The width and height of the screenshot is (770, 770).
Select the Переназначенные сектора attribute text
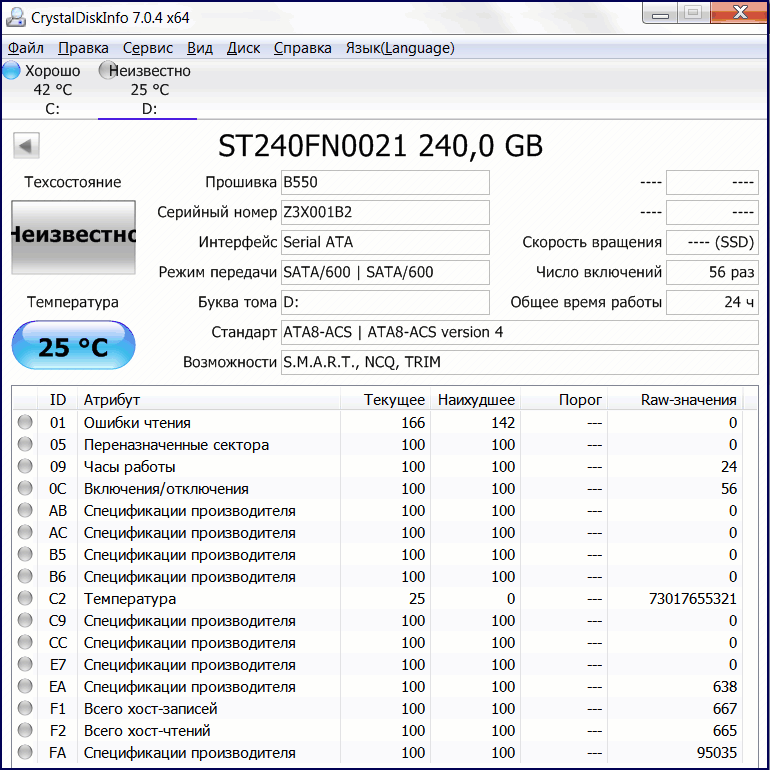176,445
